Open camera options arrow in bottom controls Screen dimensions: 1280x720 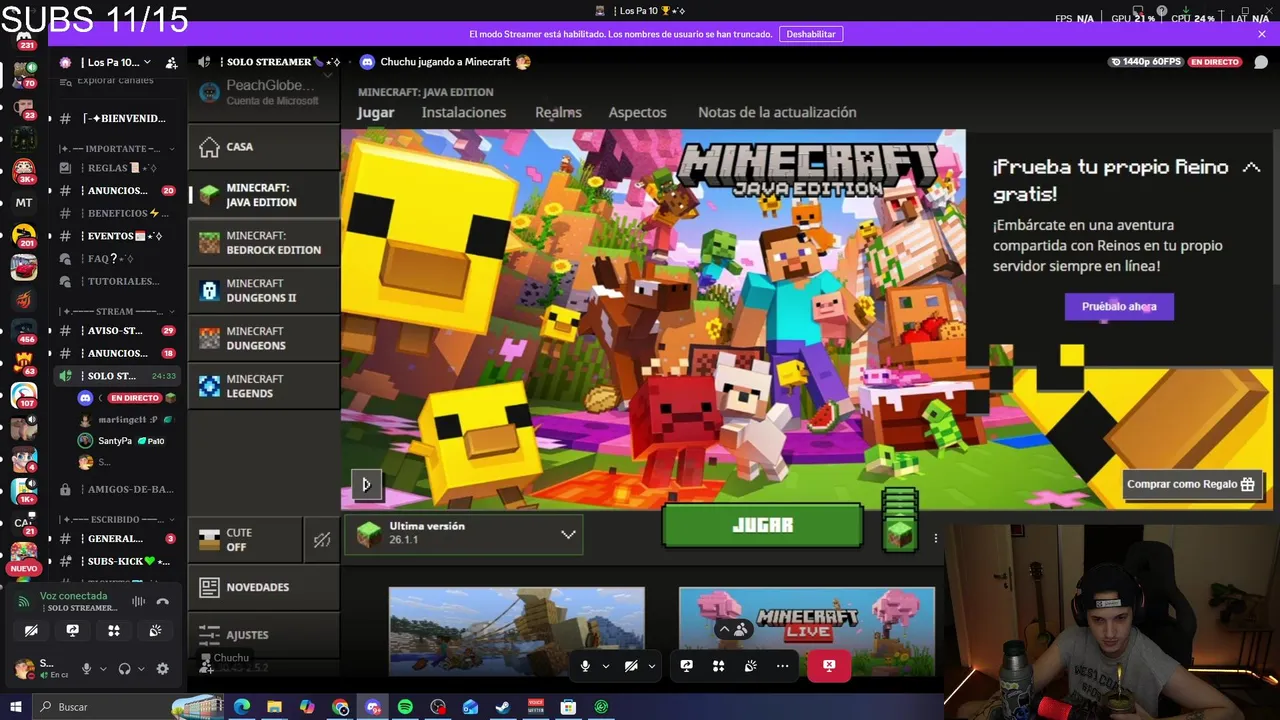point(652,665)
